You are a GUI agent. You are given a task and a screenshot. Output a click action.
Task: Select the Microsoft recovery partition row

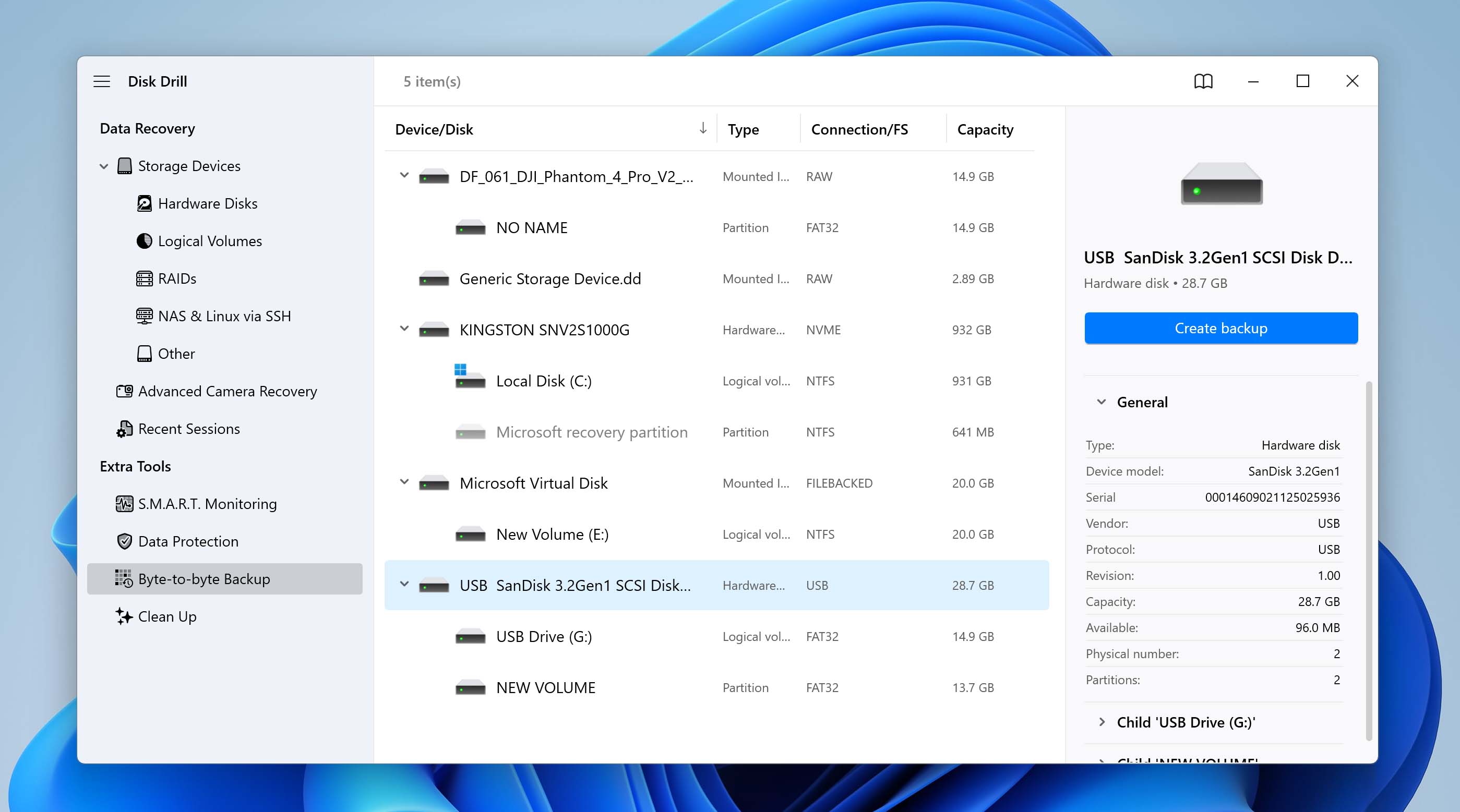pos(716,432)
